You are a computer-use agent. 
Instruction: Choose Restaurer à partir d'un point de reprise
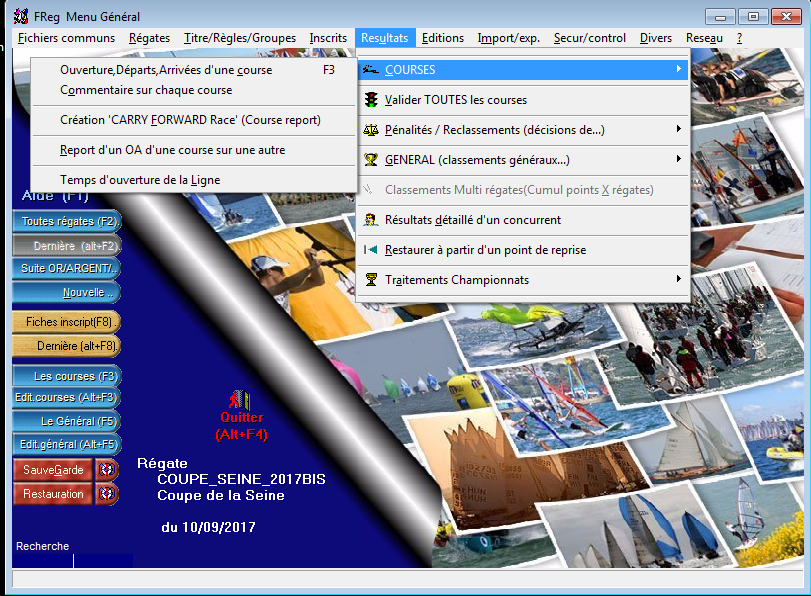(x=523, y=250)
